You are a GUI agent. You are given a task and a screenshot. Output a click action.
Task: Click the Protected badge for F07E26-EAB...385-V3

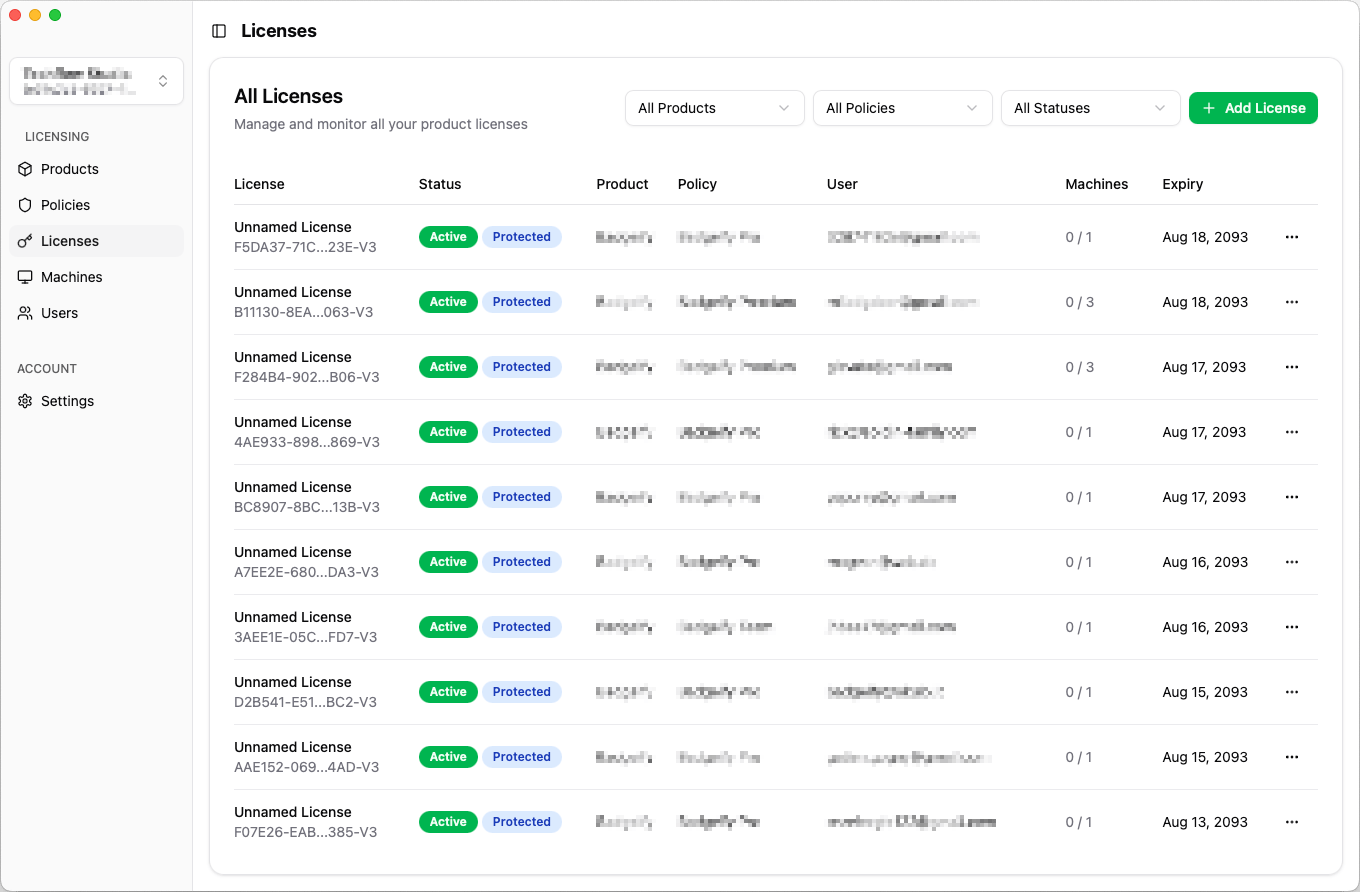(x=522, y=822)
